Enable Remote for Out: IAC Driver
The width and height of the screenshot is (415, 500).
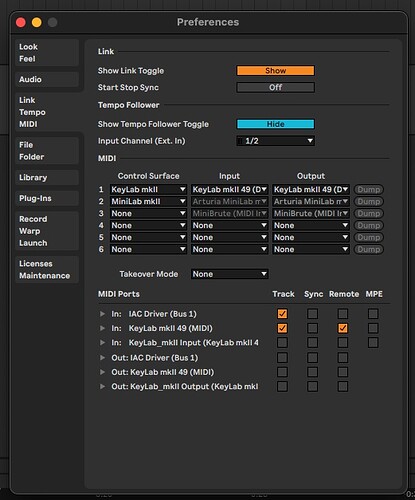(343, 358)
